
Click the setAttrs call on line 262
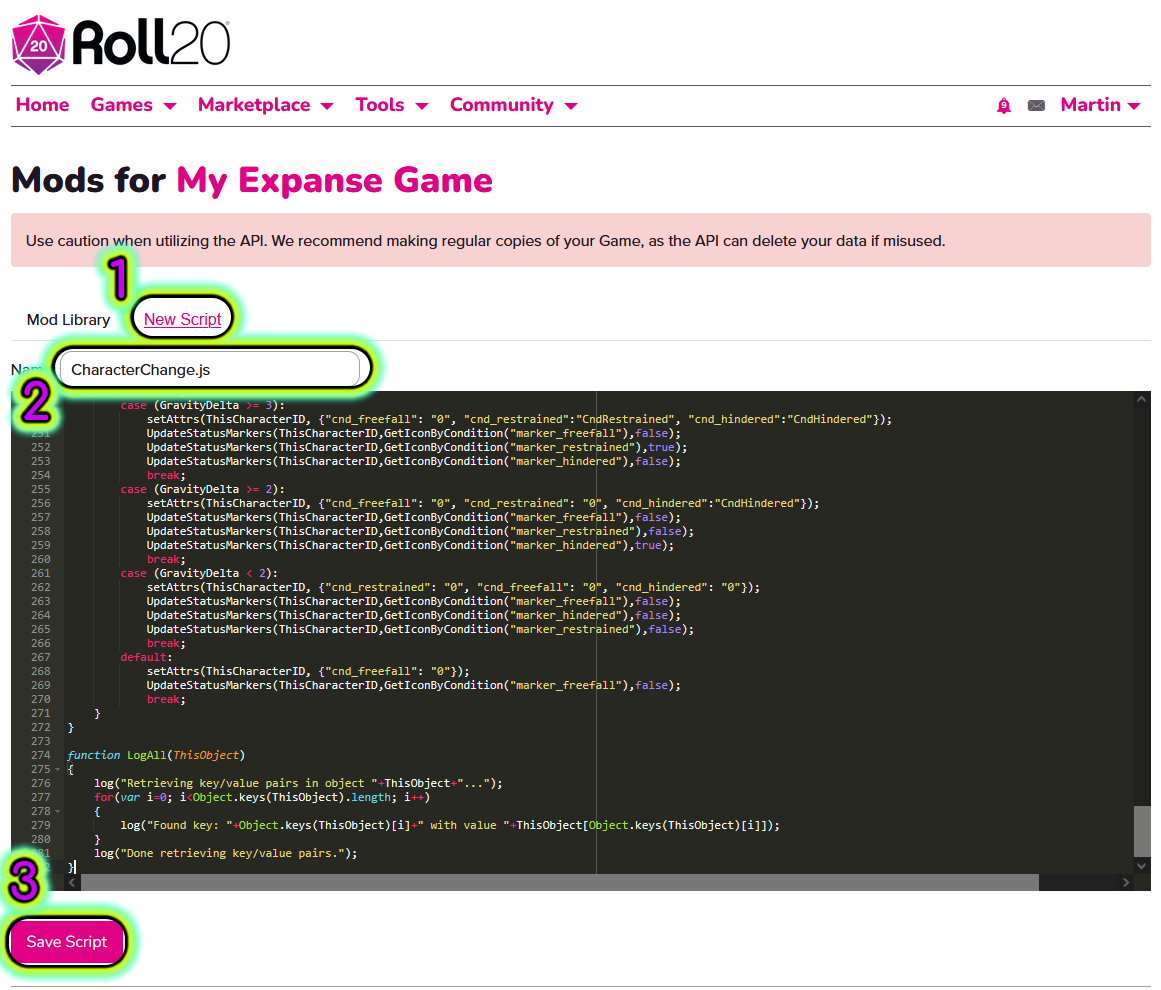tap(453, 587)
